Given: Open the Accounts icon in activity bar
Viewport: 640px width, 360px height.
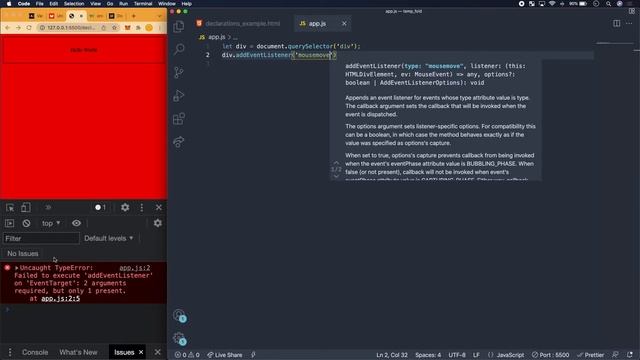Looking at the screenshot, I should pyautogui.click(x=179, y=316).
